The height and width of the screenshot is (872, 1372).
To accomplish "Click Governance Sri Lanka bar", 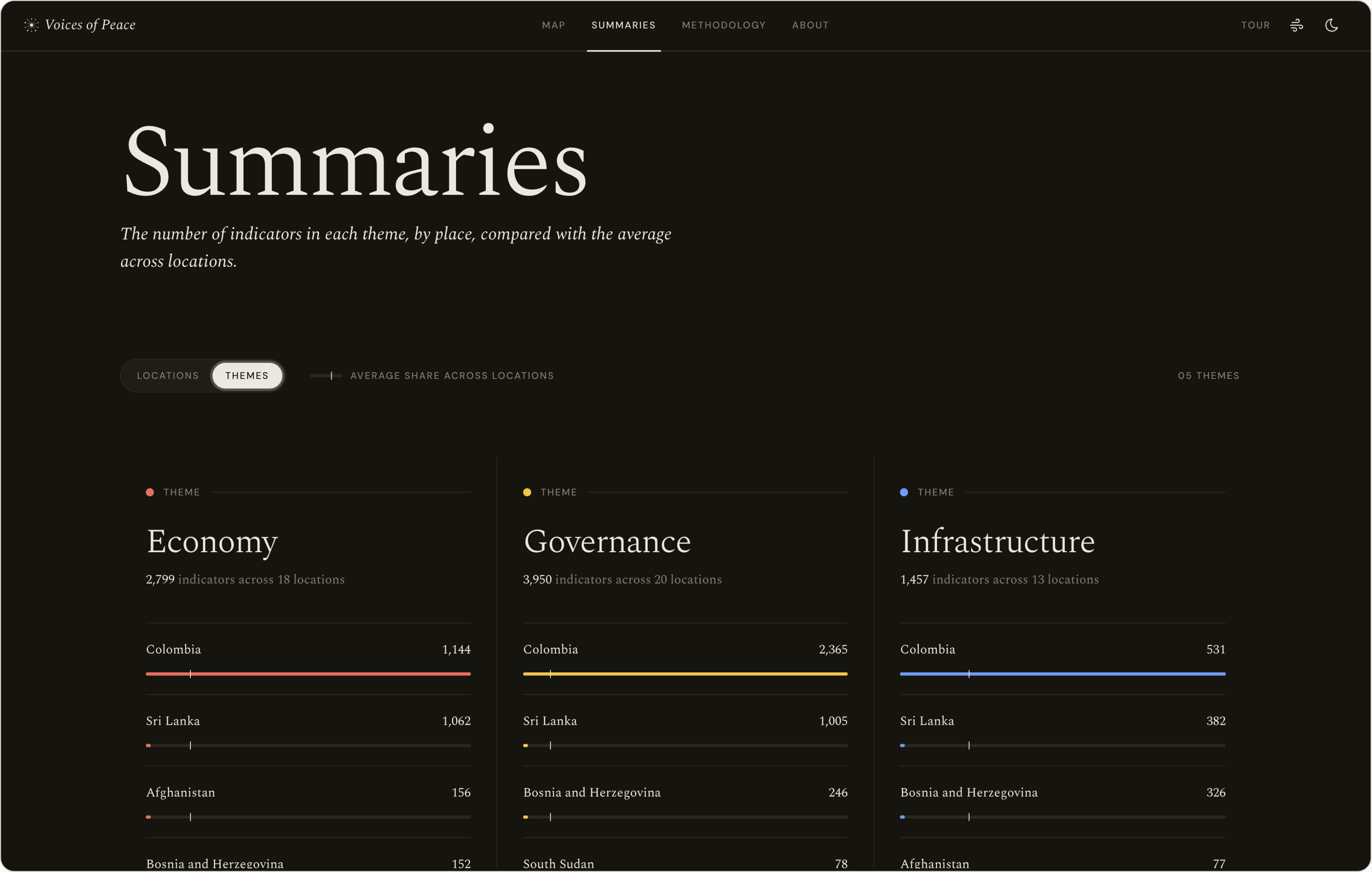I will 685,745.
